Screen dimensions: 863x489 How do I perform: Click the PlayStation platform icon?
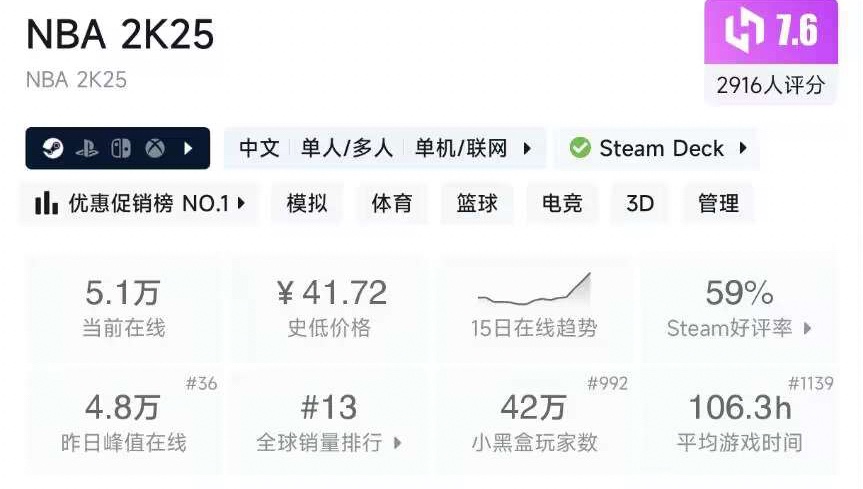click(x=87, y=149)
